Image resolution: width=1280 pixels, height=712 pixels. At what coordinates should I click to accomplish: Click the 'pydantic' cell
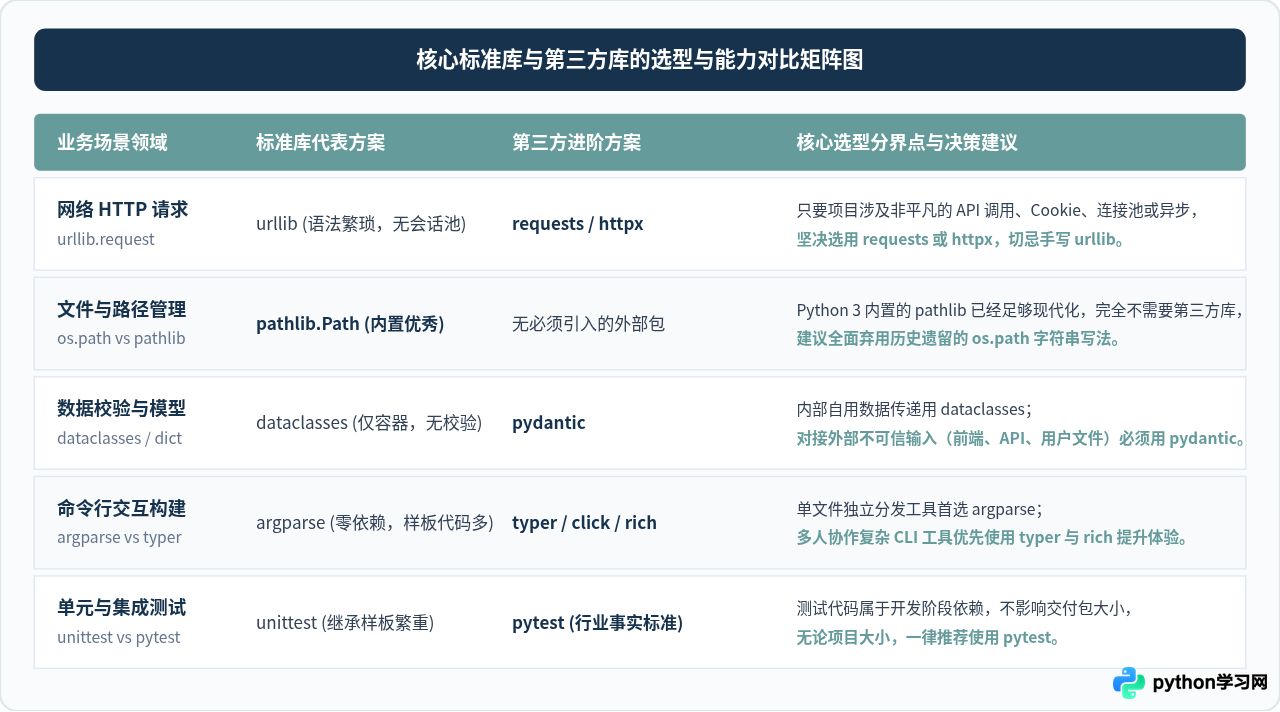pyautogui.click(x=549, y=423)
